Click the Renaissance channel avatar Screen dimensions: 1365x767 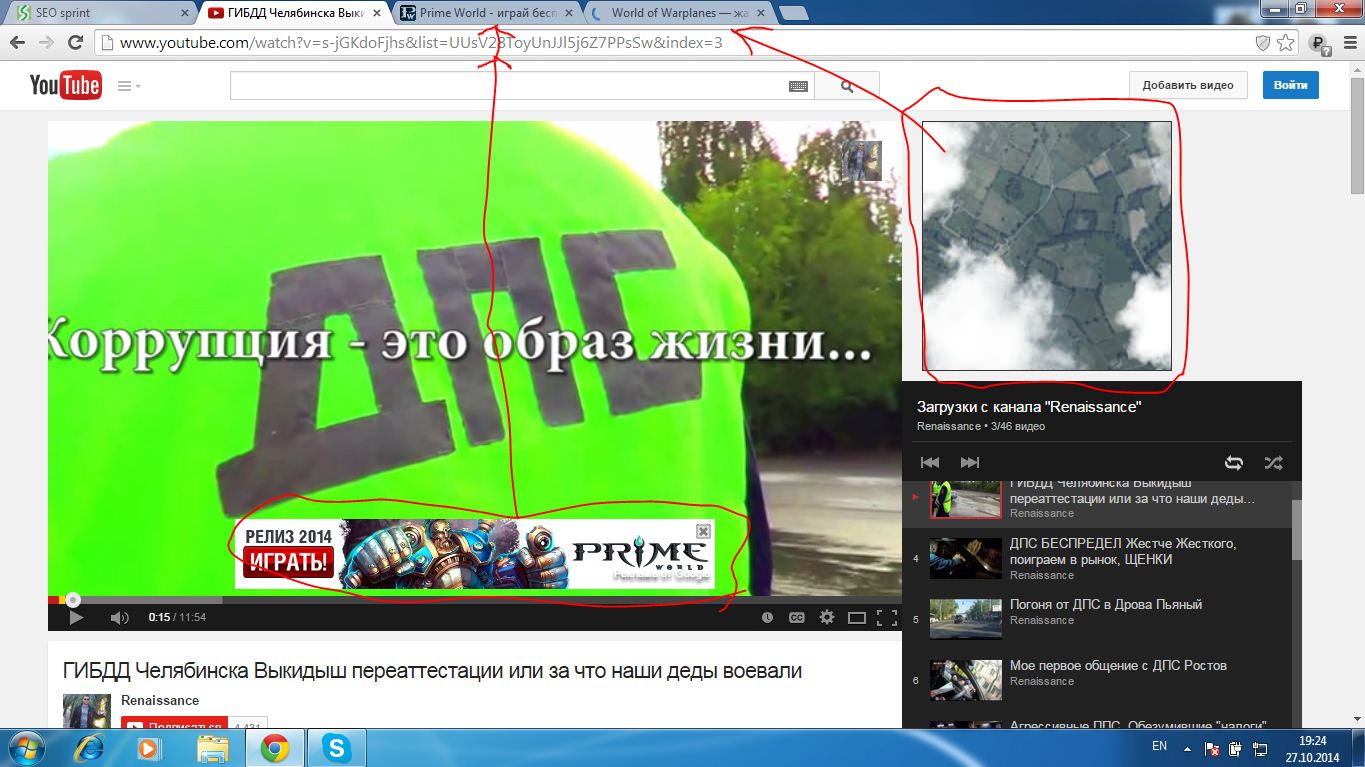pyautogui.click(x=87, y=710)
